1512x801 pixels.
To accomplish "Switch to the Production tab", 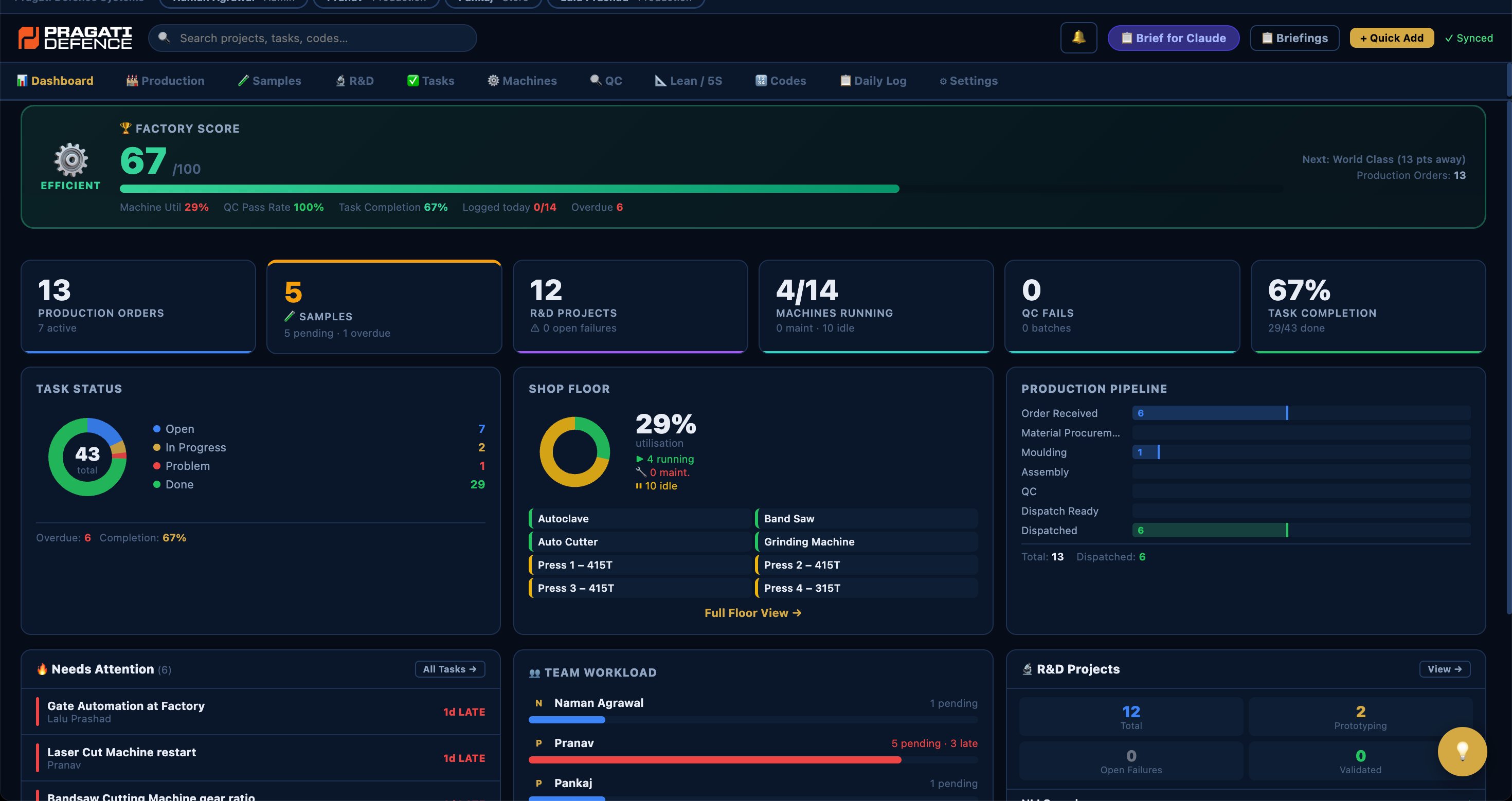I will coord(166,80).
